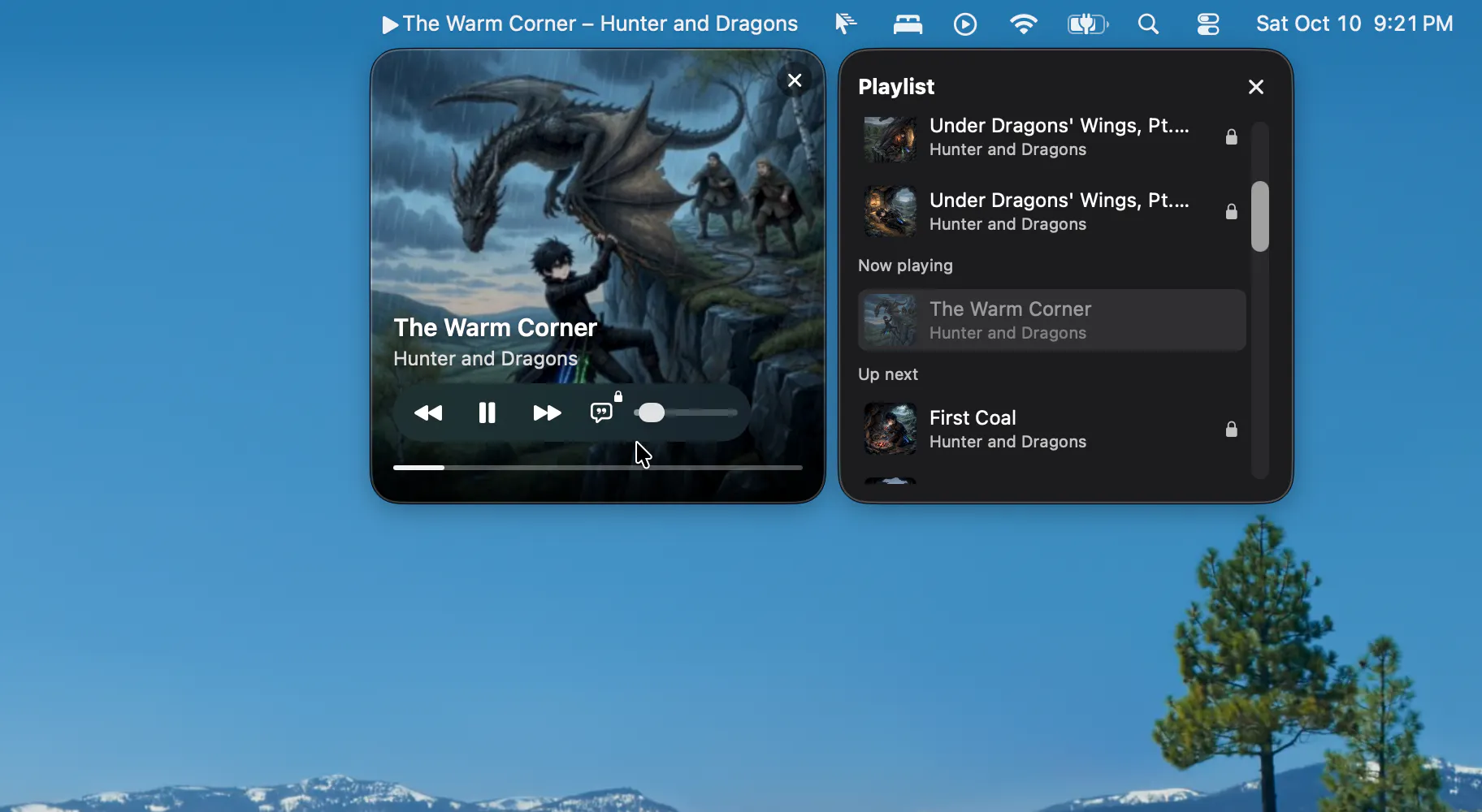Open Spotlight search

tap(1148, 24)
